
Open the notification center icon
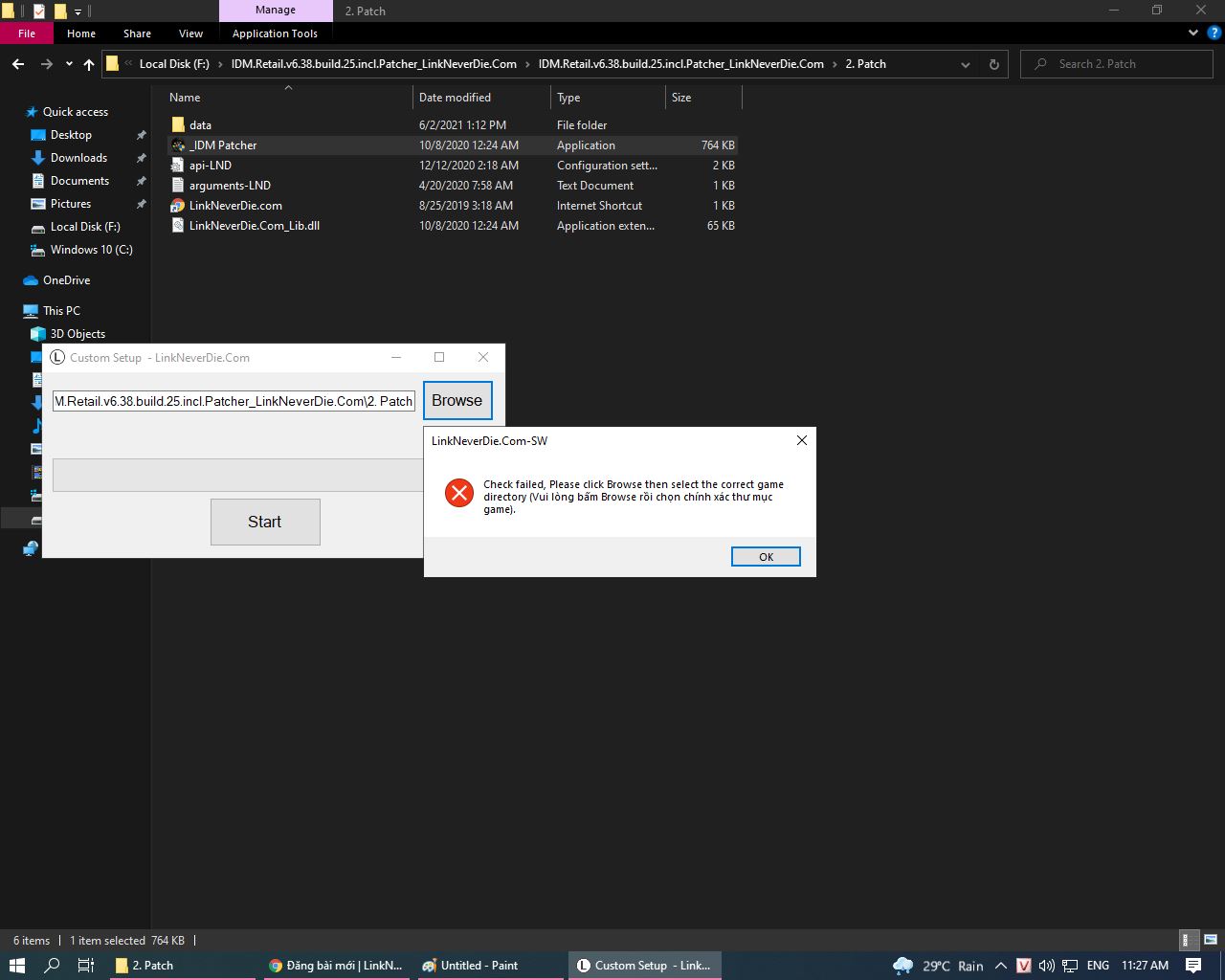coord(1193,966)
